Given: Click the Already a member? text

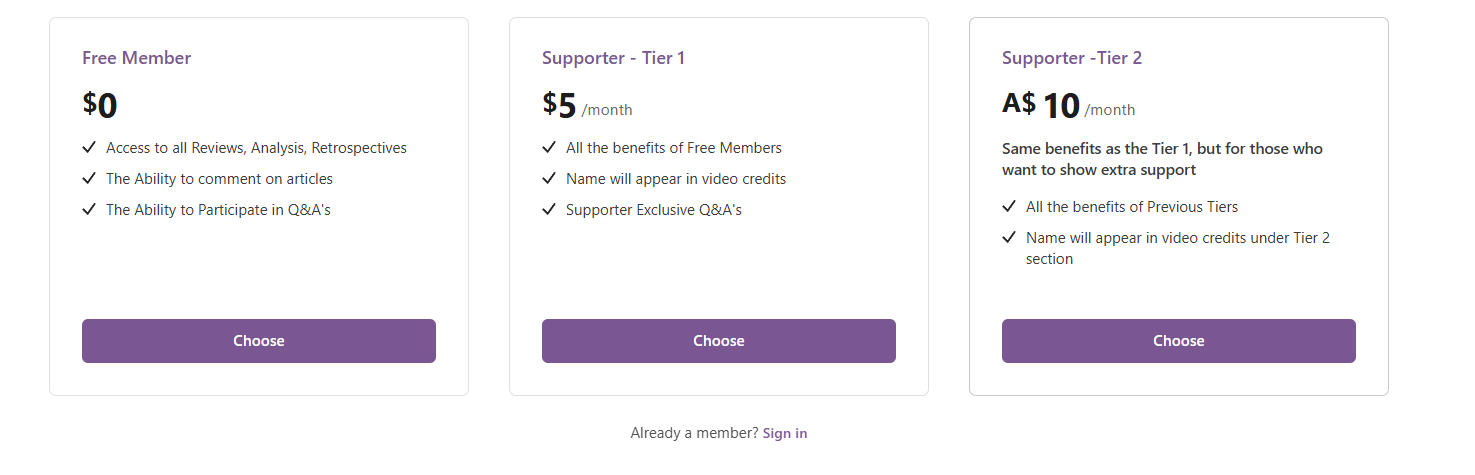Looking at the screenshot, I should pyautogui.click(x=694, y=433).
